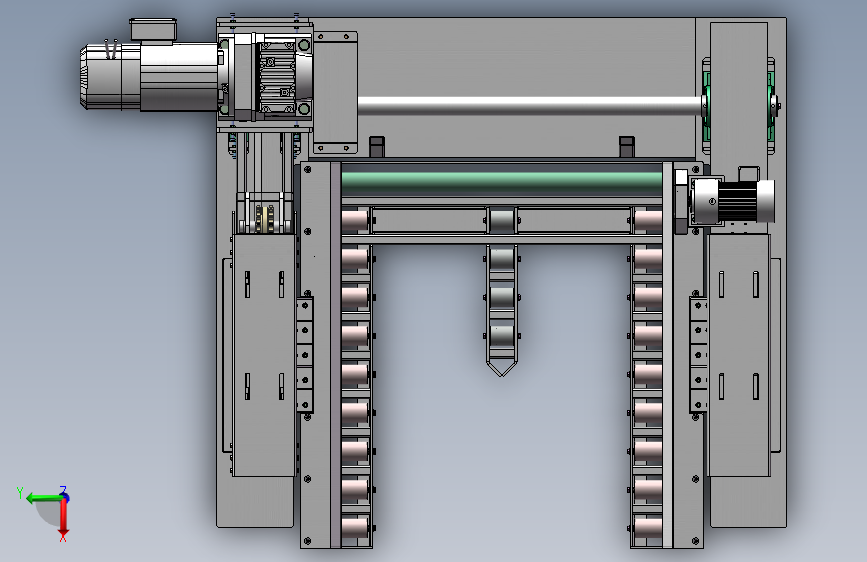The width and height of the screenshot is (867, 562).
Task: Select the large gear motor body at top left
Action: [x=150, y=76]
